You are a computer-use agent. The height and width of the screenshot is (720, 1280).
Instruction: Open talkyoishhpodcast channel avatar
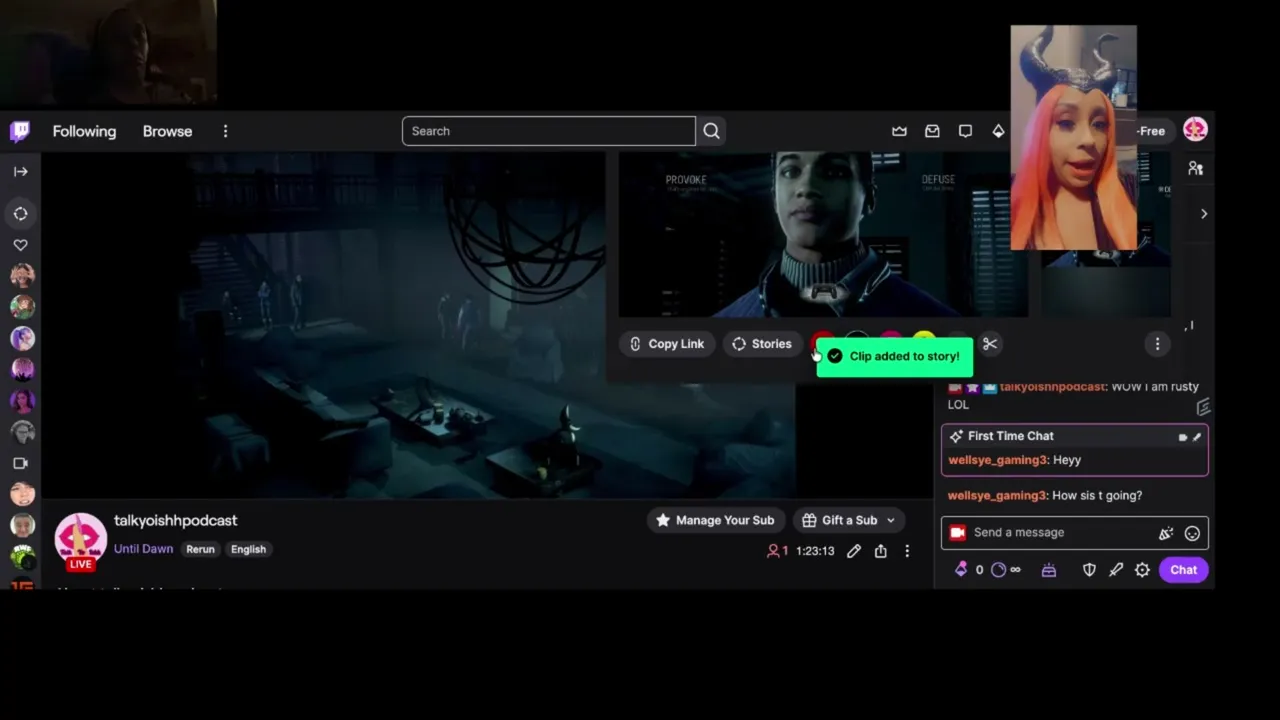(80, 540)
